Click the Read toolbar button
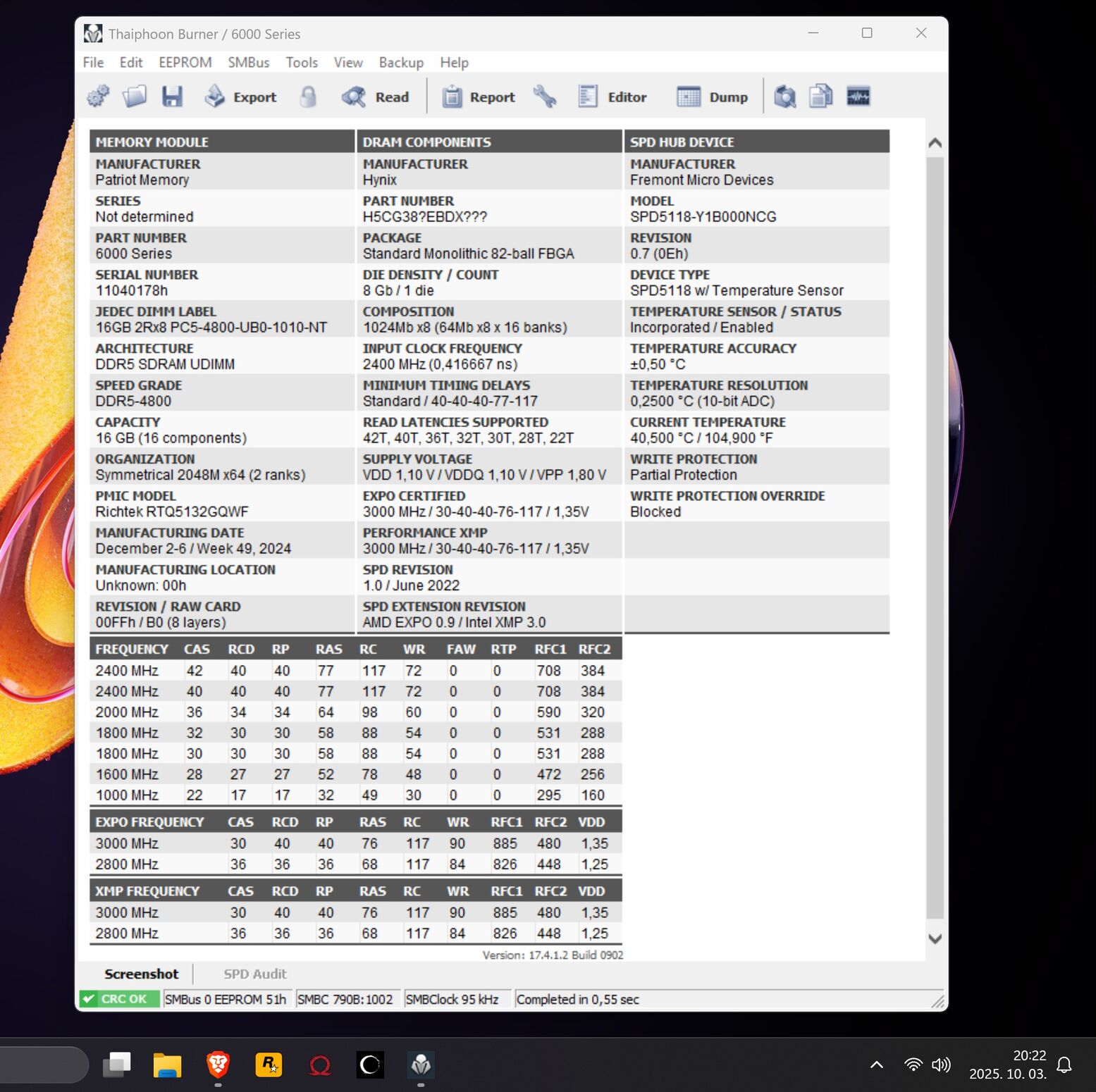Viewport: 1096px width, 1092px height. point(375,97)
